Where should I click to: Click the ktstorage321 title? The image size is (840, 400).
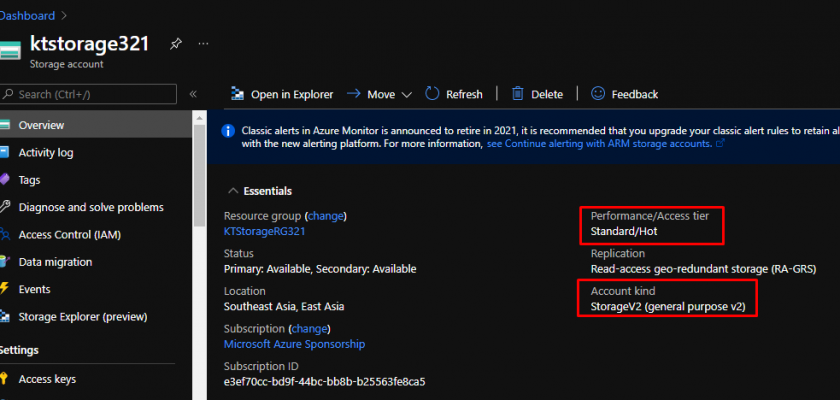[x=89, y=43]
